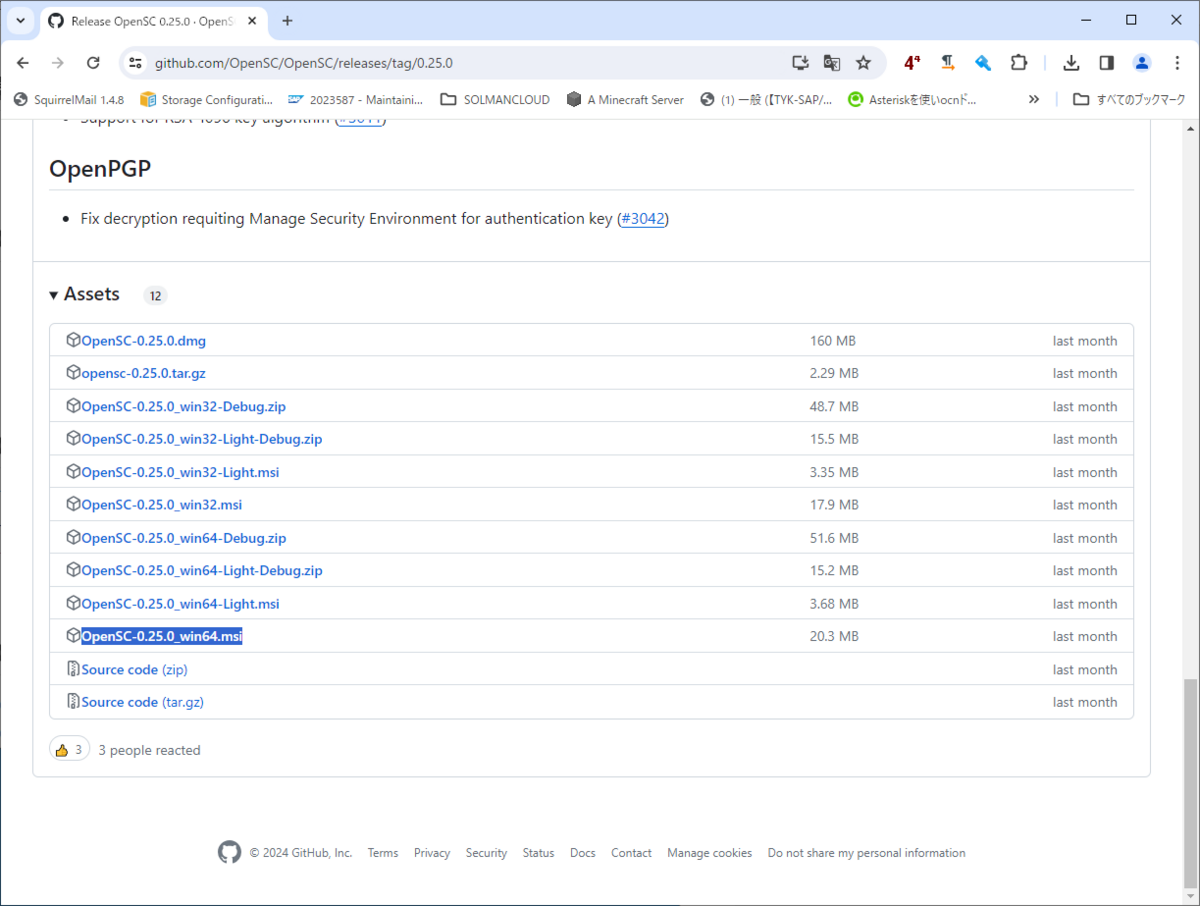
Task: Click the blue key password manager icon
Action: pyautogui.click(x=982, y=62)
